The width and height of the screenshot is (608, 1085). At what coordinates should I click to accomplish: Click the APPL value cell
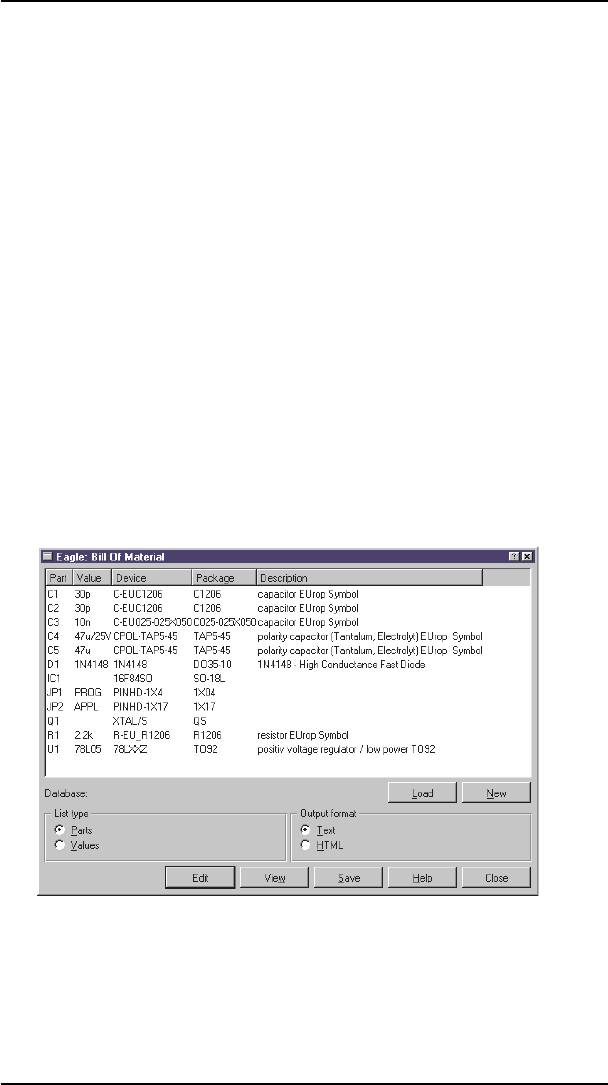(86, 706)
